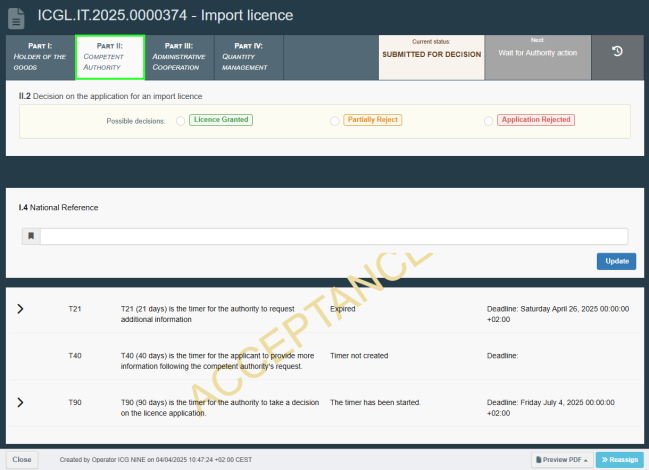This screenshot has height=470, width=649.
Task: Switch to Part I Holder of the goods tab
Action: 40,57
